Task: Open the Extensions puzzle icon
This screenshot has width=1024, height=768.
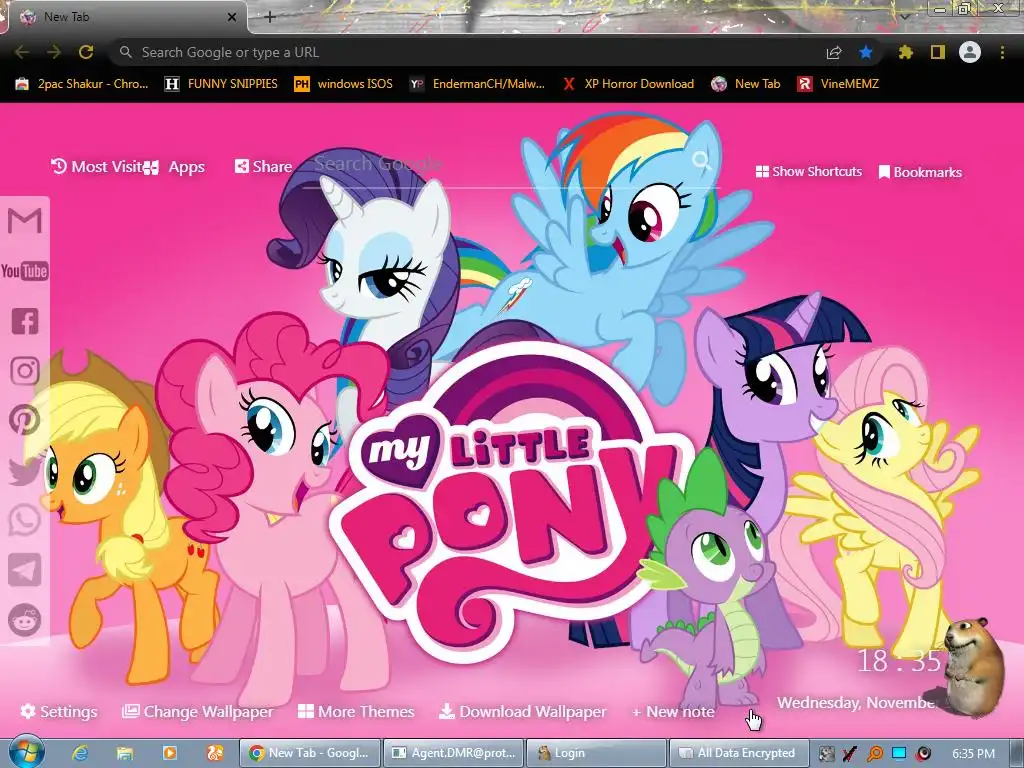Action: coord(906,52)
